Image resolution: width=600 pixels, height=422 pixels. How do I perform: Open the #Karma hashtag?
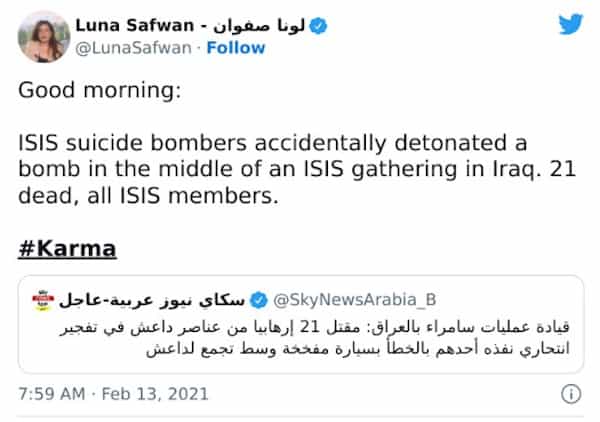[68, 248]
